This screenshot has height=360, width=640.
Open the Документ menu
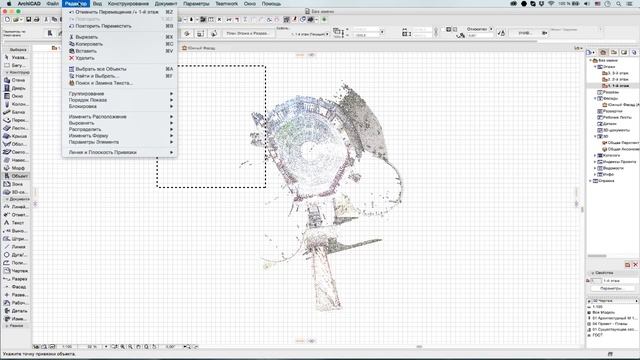[x=166, y=4]
